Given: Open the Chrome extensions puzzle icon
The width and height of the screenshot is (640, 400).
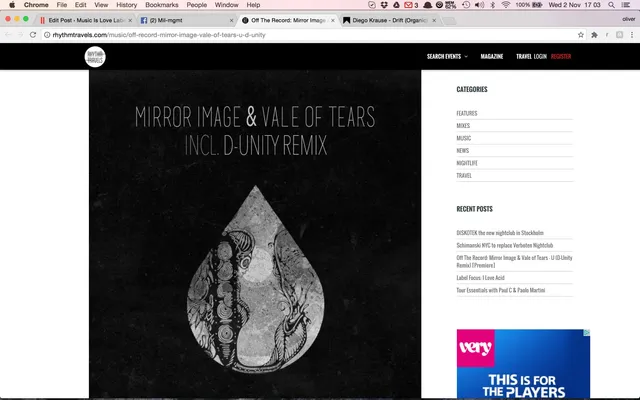Looking at the screenshot, I should [594, 35].
